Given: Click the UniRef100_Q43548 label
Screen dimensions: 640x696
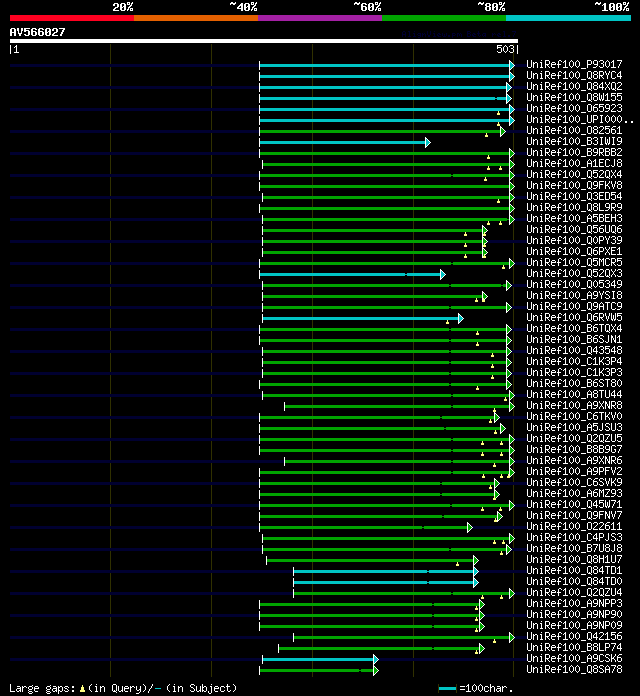Looking at the screenshot, I should (574, 351).
